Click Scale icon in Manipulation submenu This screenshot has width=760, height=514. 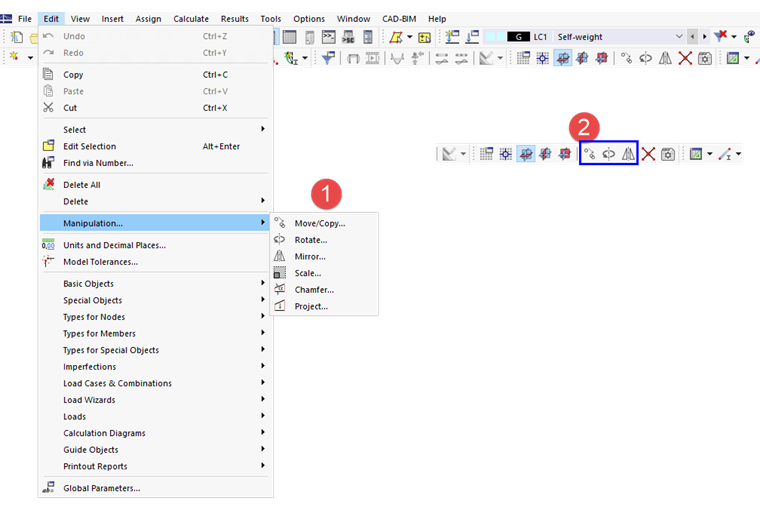[280, 273]
